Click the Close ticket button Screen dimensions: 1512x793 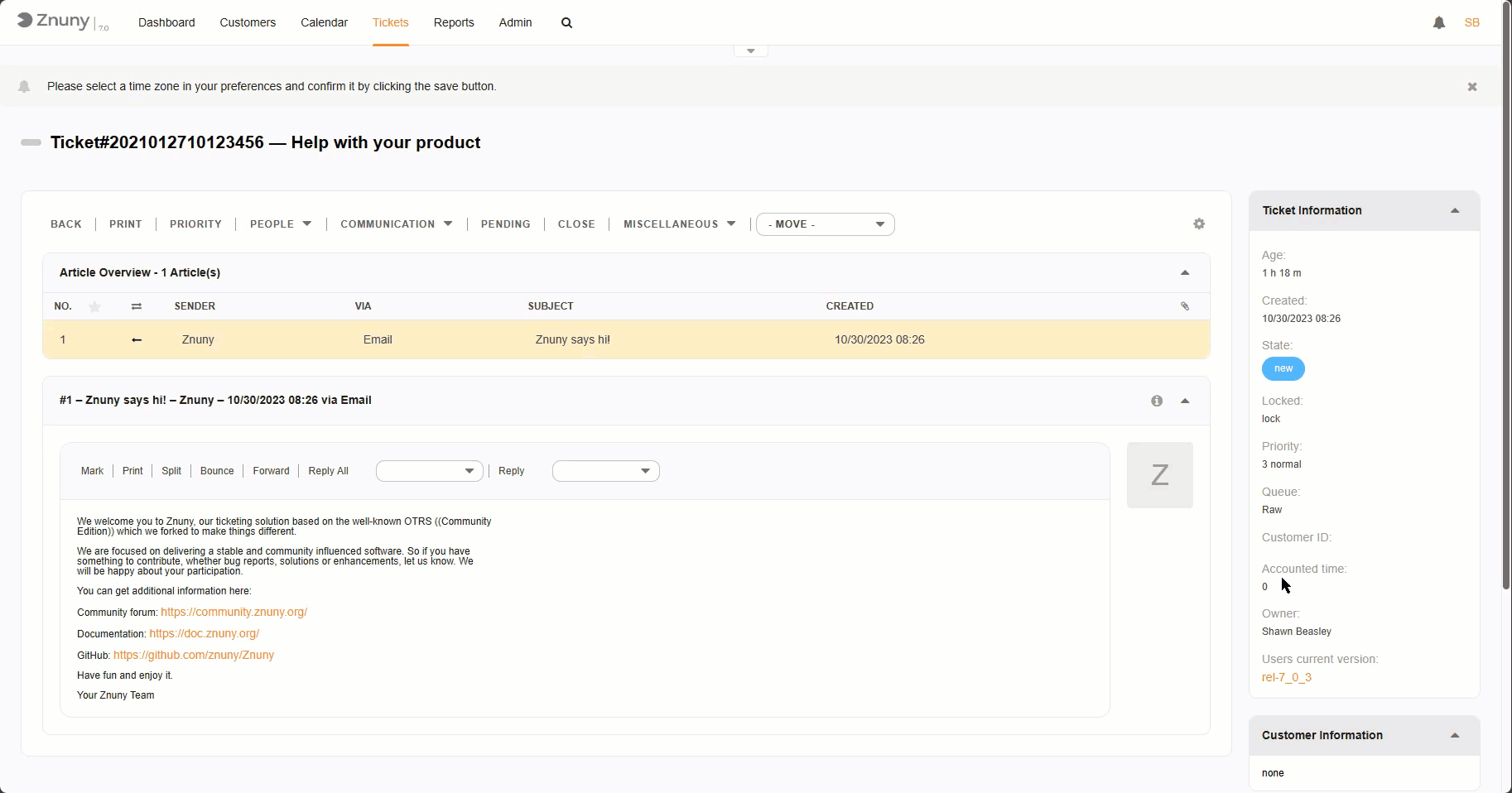tap(576, 224)
